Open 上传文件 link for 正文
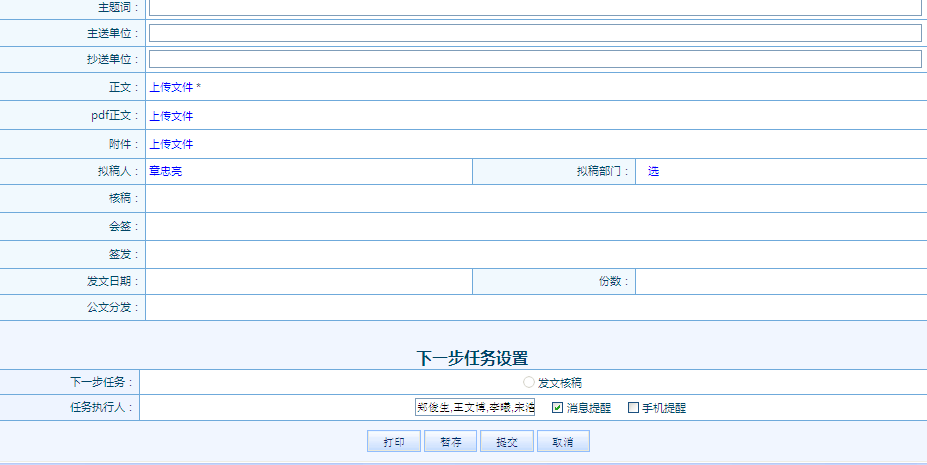927x465 pixels. tap(171, 87)
